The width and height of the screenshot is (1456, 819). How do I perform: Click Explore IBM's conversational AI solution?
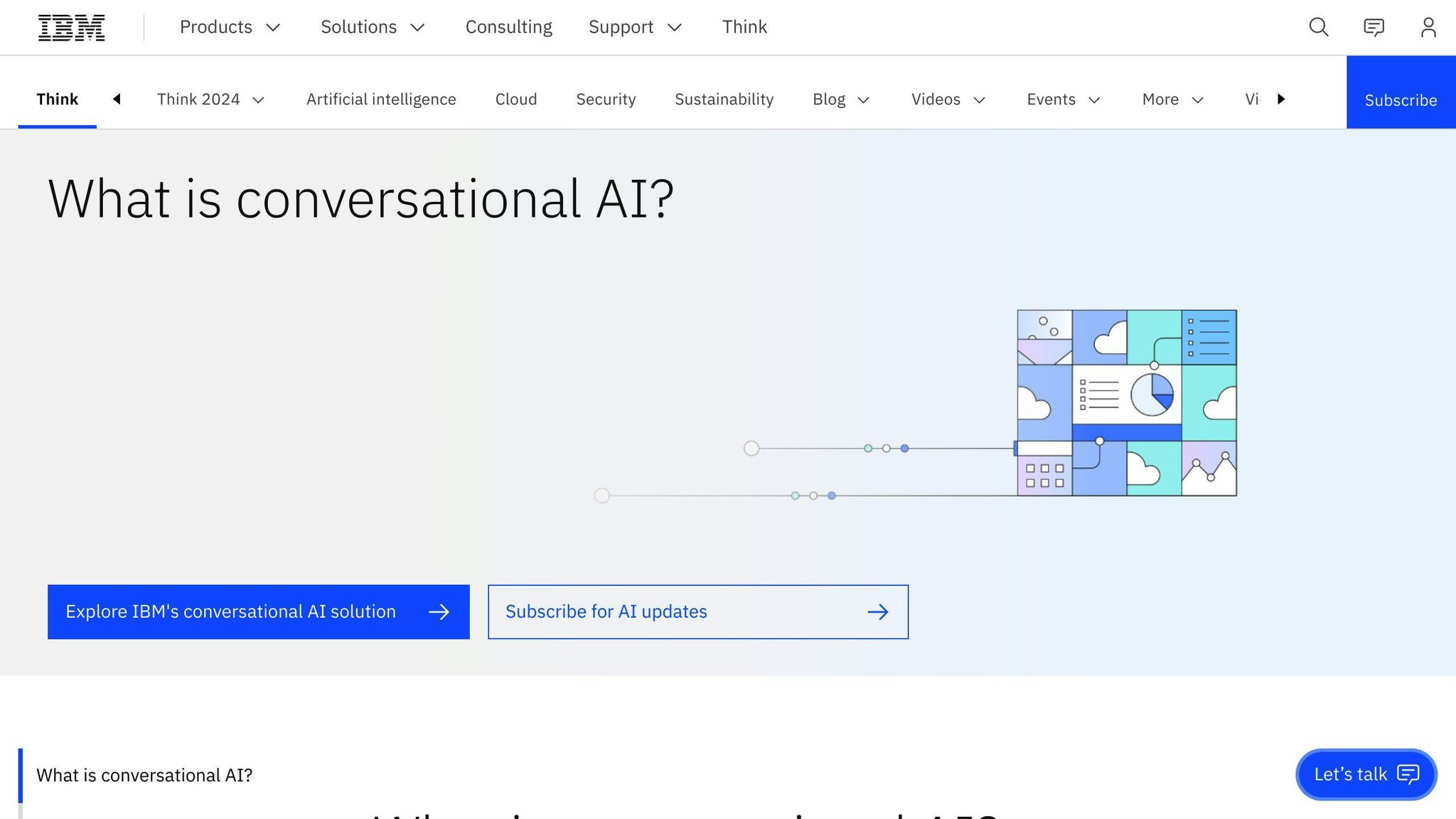(258, 611)
